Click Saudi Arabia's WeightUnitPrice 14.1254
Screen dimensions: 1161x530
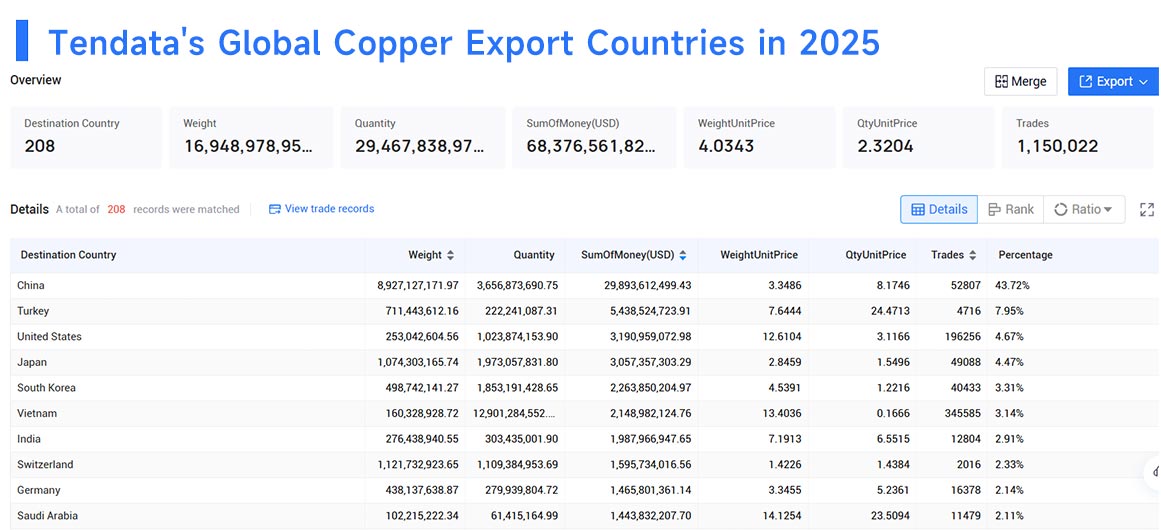[x=780, y=515]
